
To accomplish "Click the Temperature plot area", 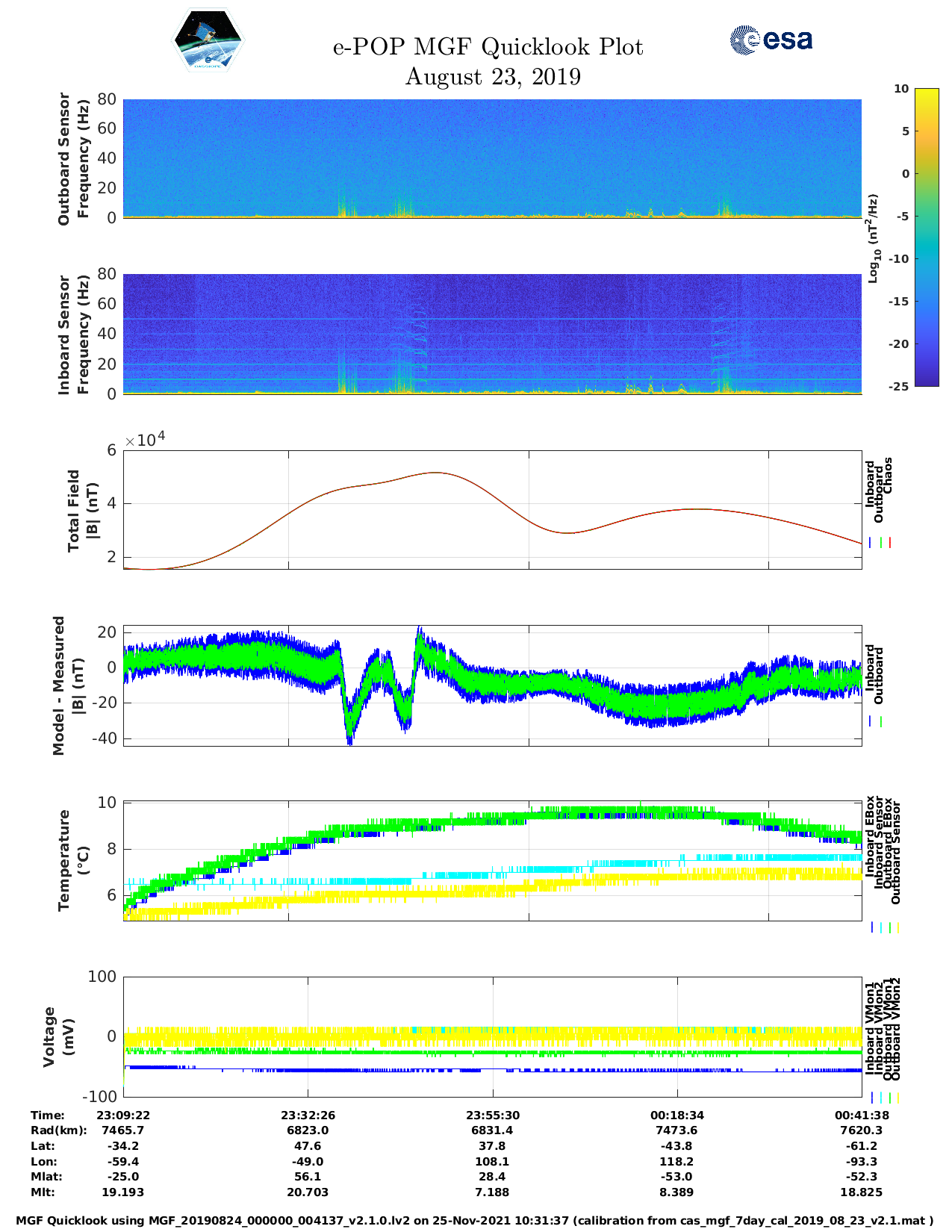I will coord(492,861).
